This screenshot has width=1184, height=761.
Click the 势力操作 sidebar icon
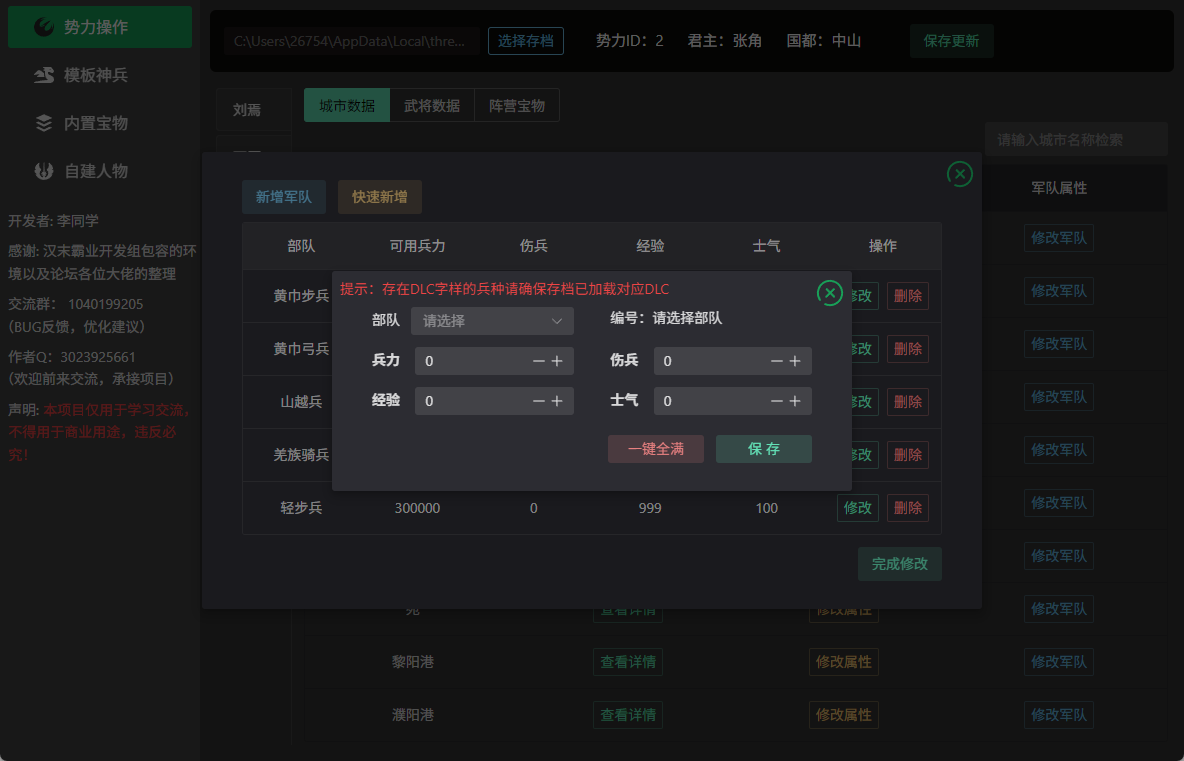pos(44,27)
